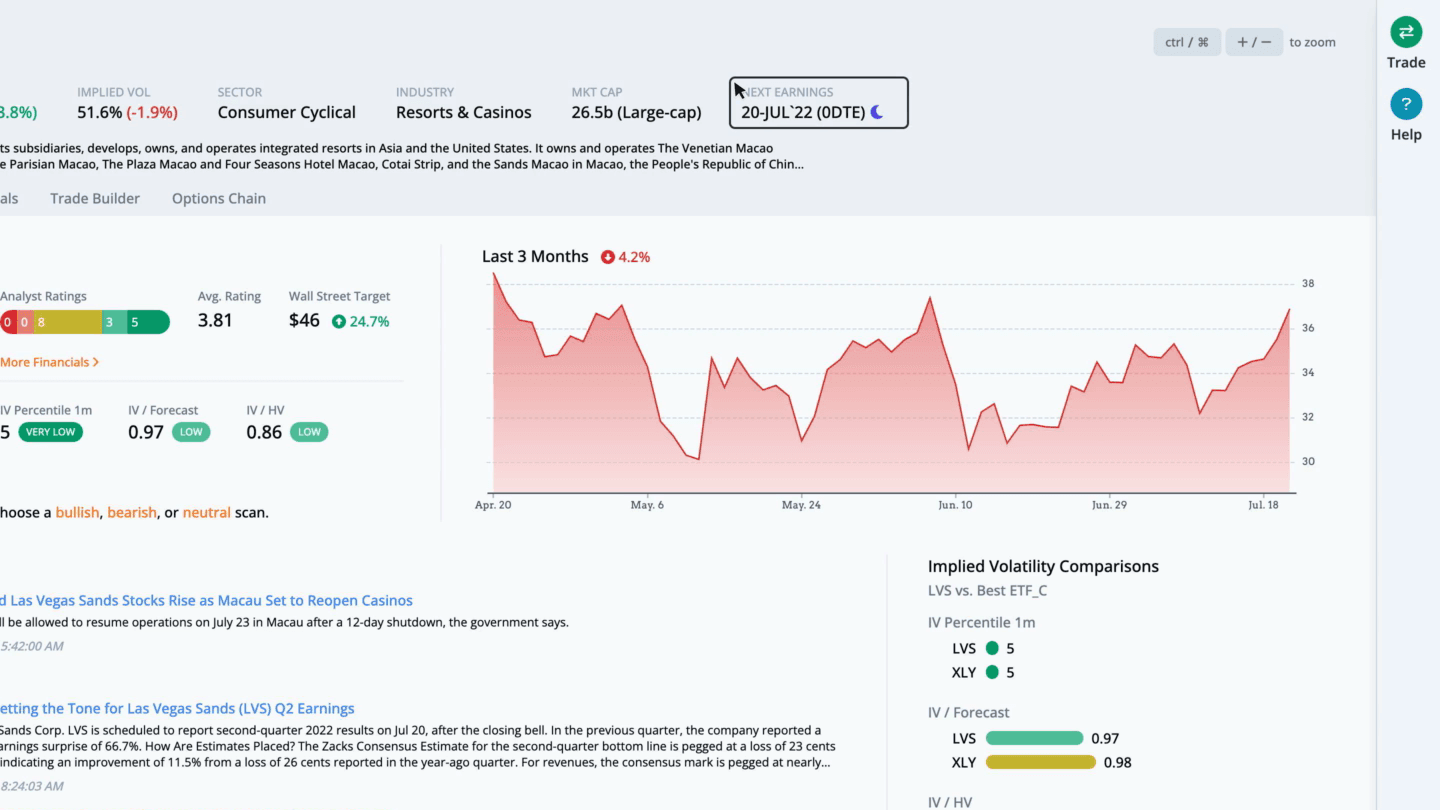Viewport: 1440px width, 810px height.
Task: Click the moon icon beside earnings date
Action: pos(877,112)
